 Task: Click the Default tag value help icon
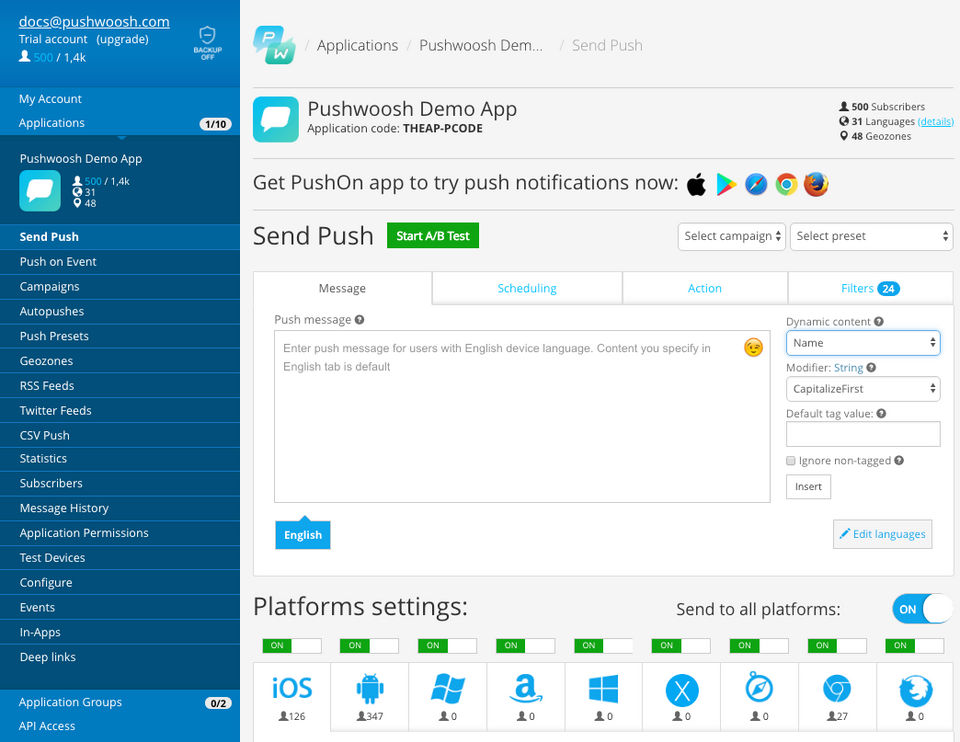point(881,413)
